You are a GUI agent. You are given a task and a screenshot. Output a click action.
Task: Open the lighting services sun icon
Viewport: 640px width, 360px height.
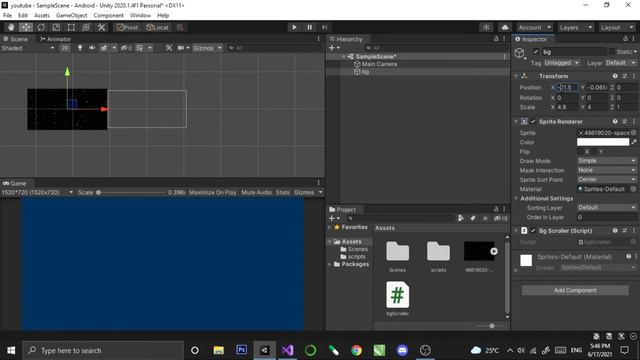tap(486, 27)
